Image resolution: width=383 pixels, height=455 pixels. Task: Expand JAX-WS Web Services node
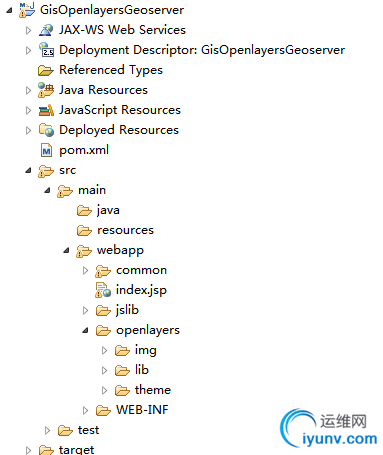pyautogui.click(x=29, y=30)
